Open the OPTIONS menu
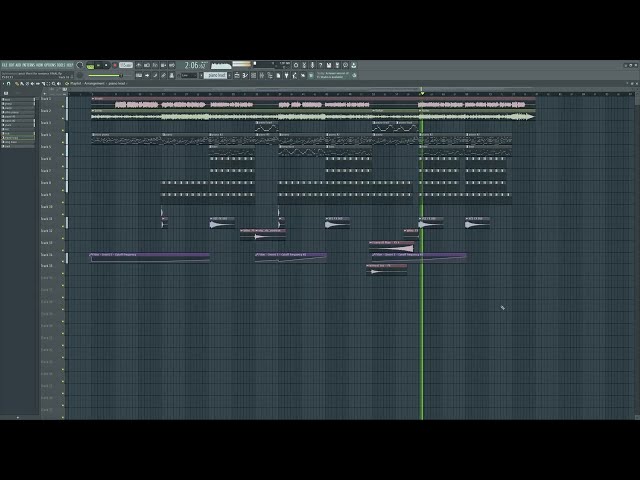This screenshot has height=480, width=640. coord(50,65)
